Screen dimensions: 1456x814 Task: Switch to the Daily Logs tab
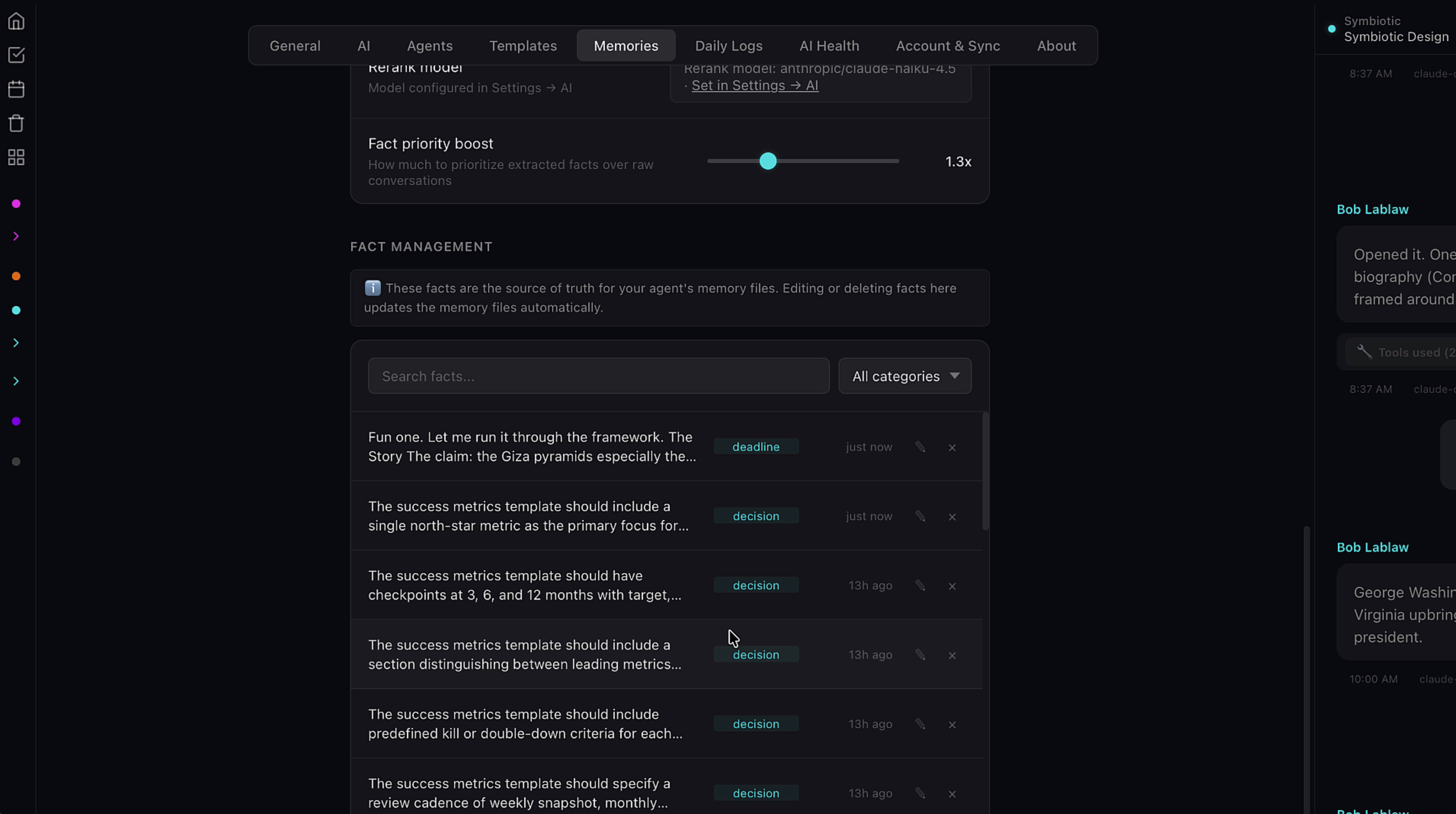point(728,45)
